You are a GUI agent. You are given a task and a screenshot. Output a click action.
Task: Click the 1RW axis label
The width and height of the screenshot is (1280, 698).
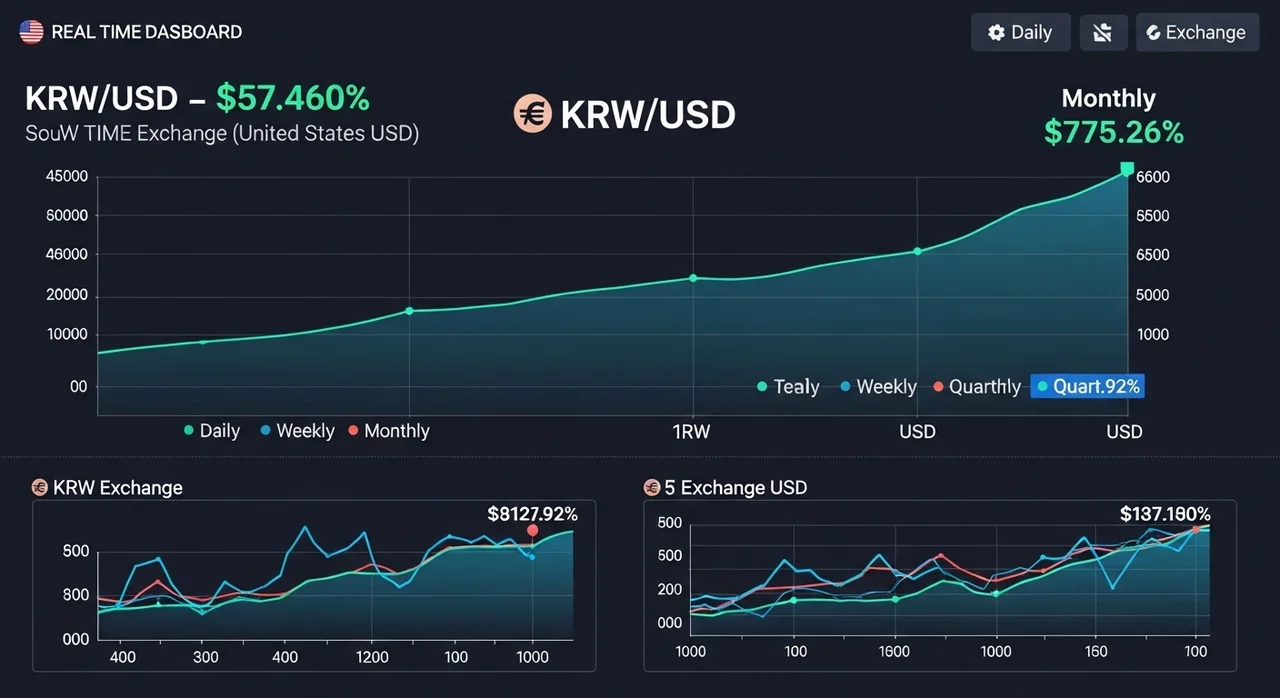point(690,432)
